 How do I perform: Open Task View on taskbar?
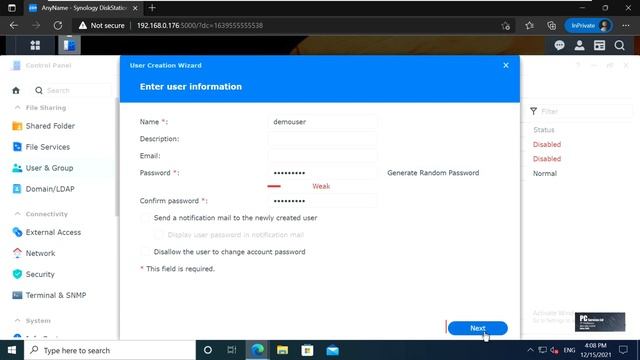click(232, 350)
